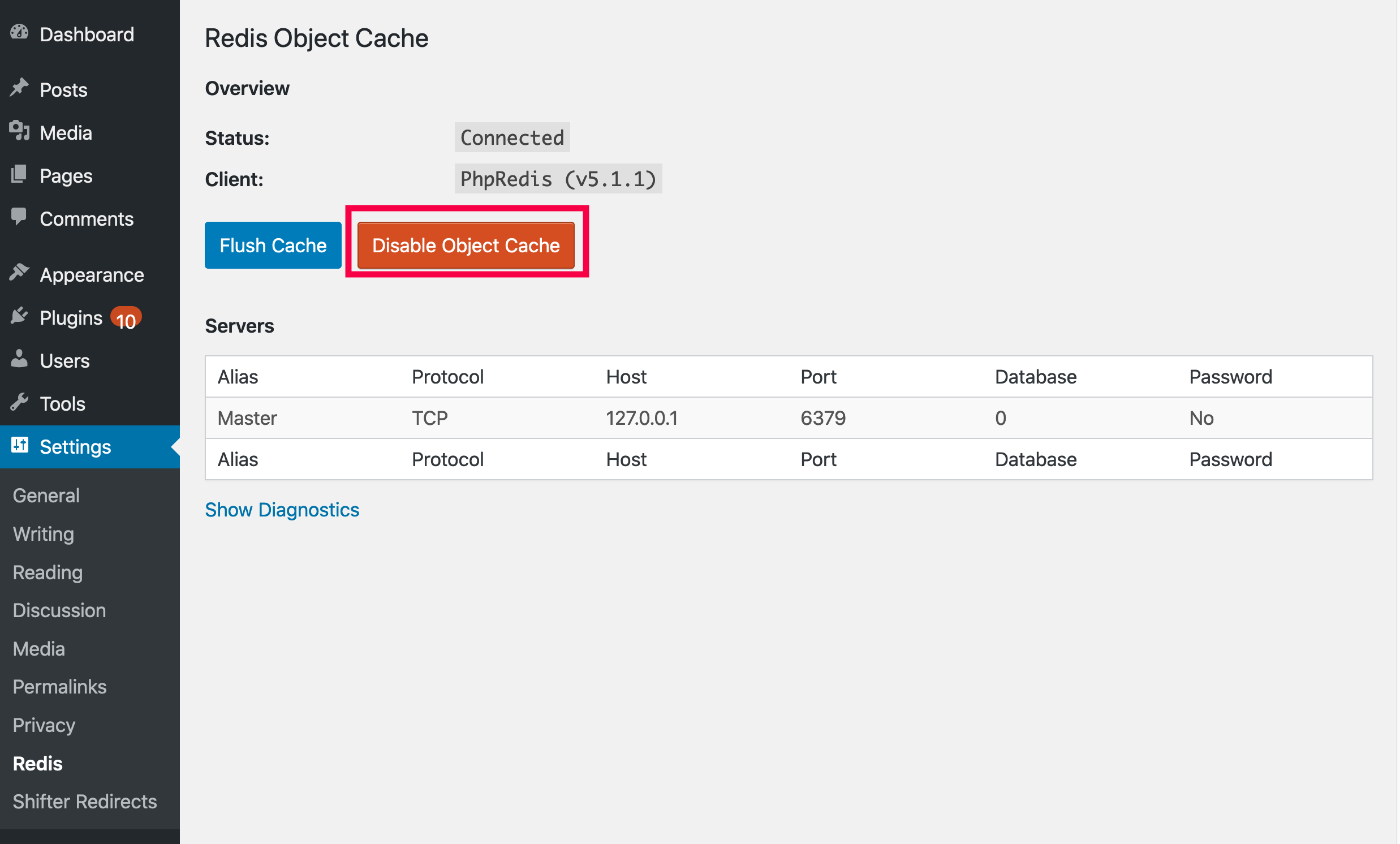Image resolution: width=1400 pixels, height=844 pixels.
Task: Open Shifter Redirects submenu item
Action: pos(85,802)
